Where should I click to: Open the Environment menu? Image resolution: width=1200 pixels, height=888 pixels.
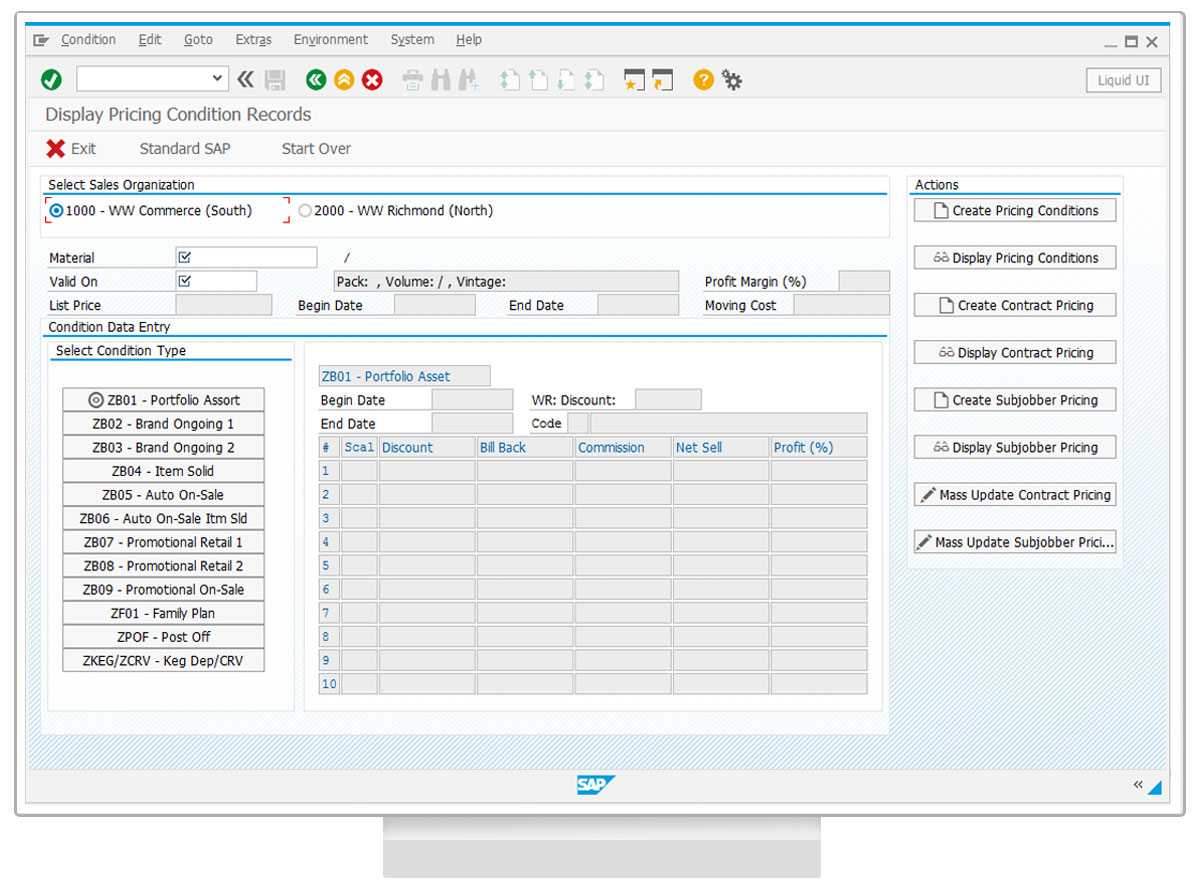click(330, 40)
